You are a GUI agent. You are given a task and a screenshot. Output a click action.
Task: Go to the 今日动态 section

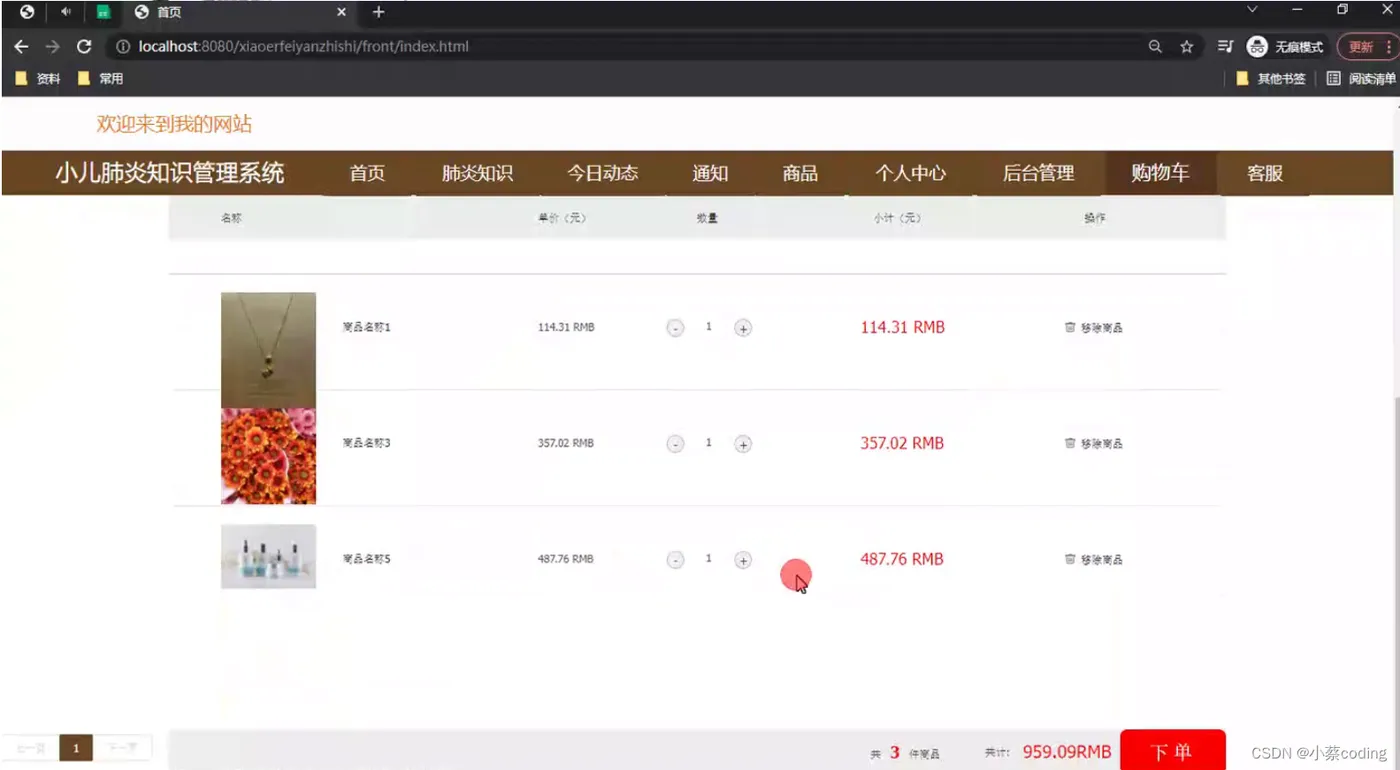coord(602,173)
